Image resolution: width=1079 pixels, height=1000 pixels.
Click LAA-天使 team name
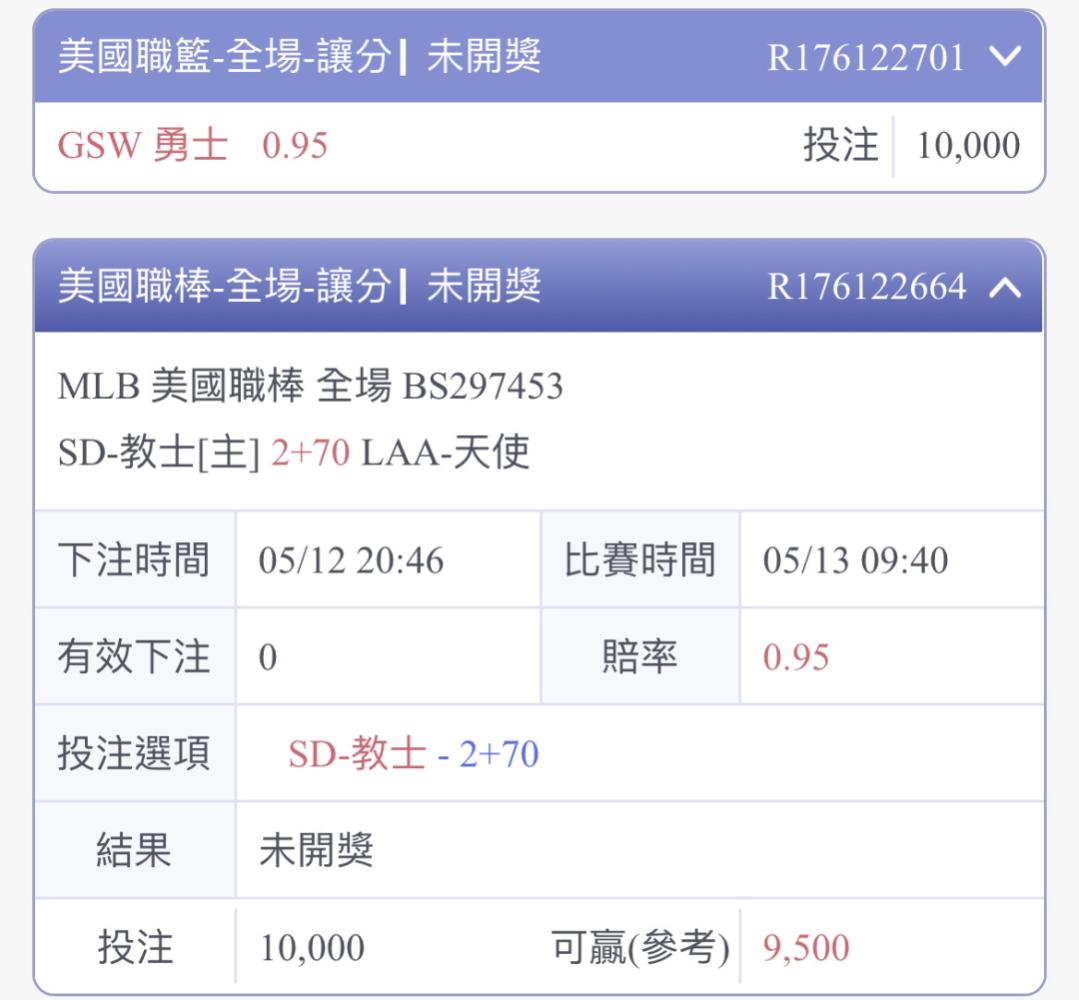445,455
